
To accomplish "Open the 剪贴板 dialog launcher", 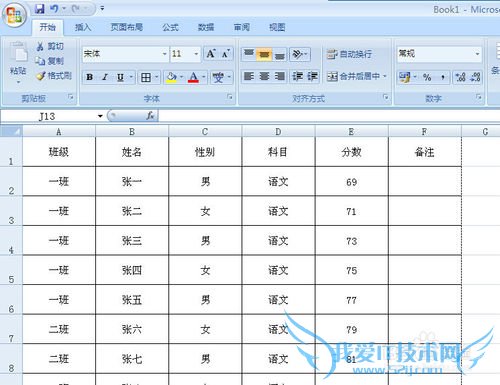I will 70,97.
